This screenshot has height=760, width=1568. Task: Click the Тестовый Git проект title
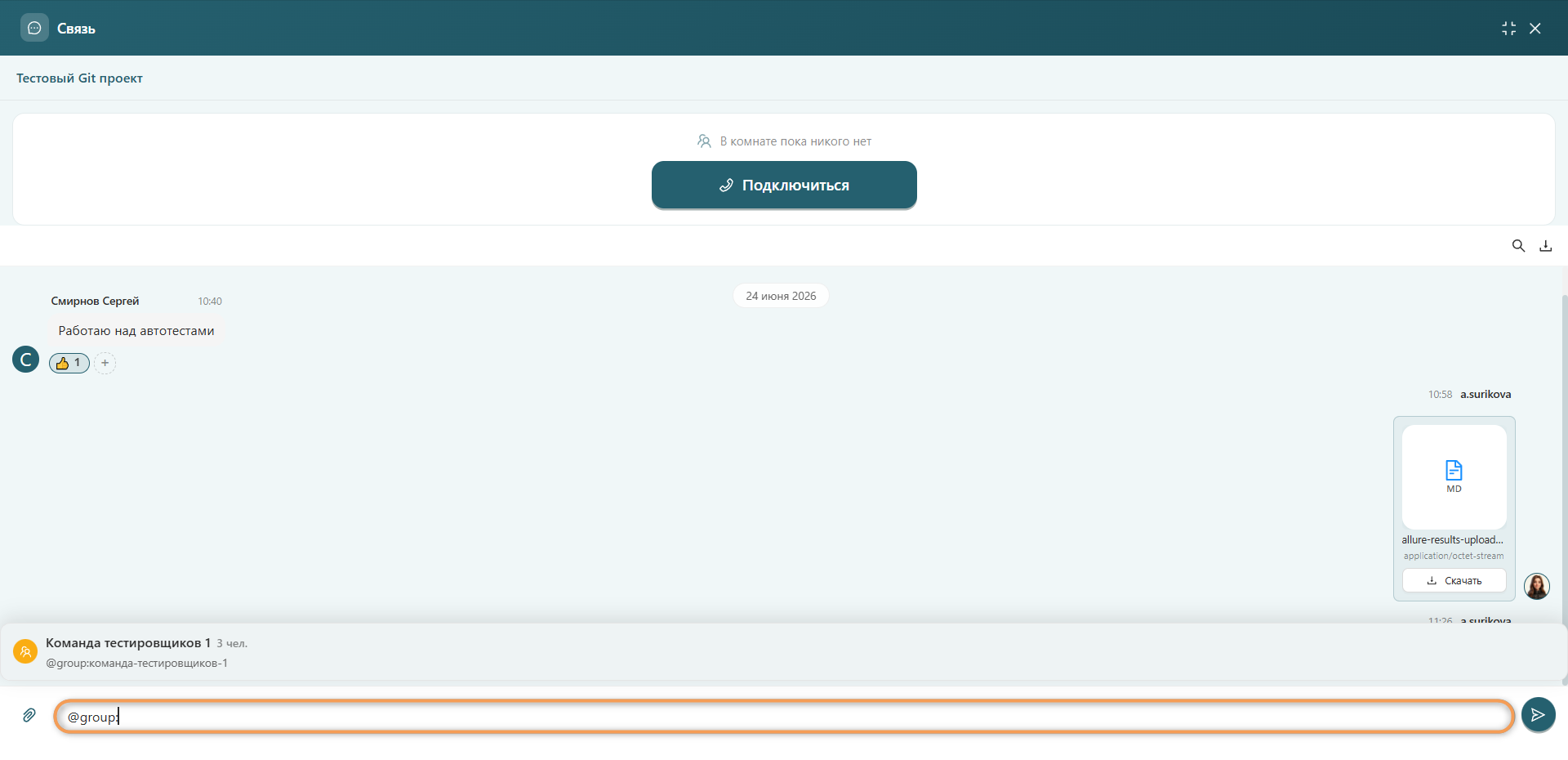tap(79, 78)
